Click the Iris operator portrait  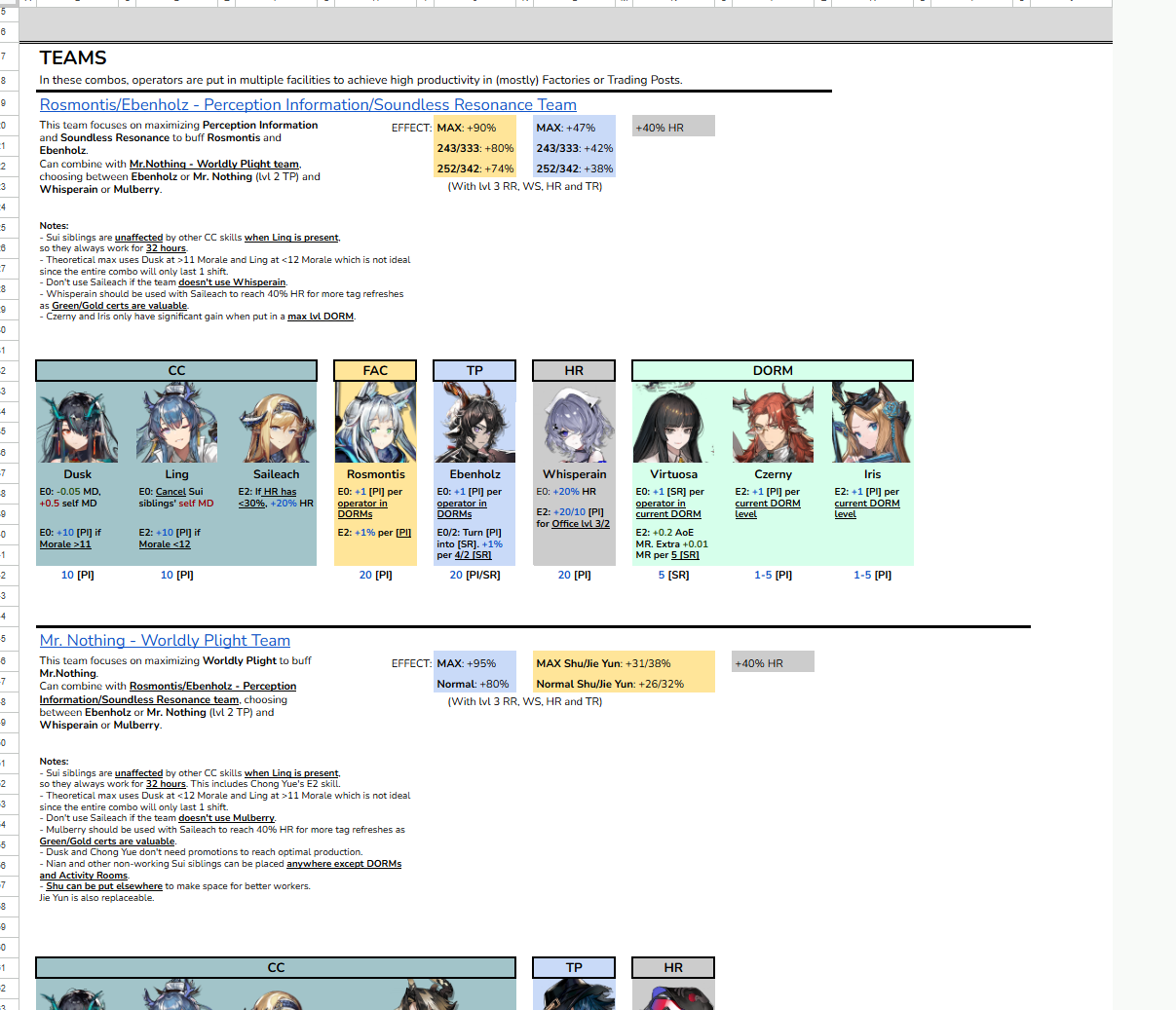872,424
